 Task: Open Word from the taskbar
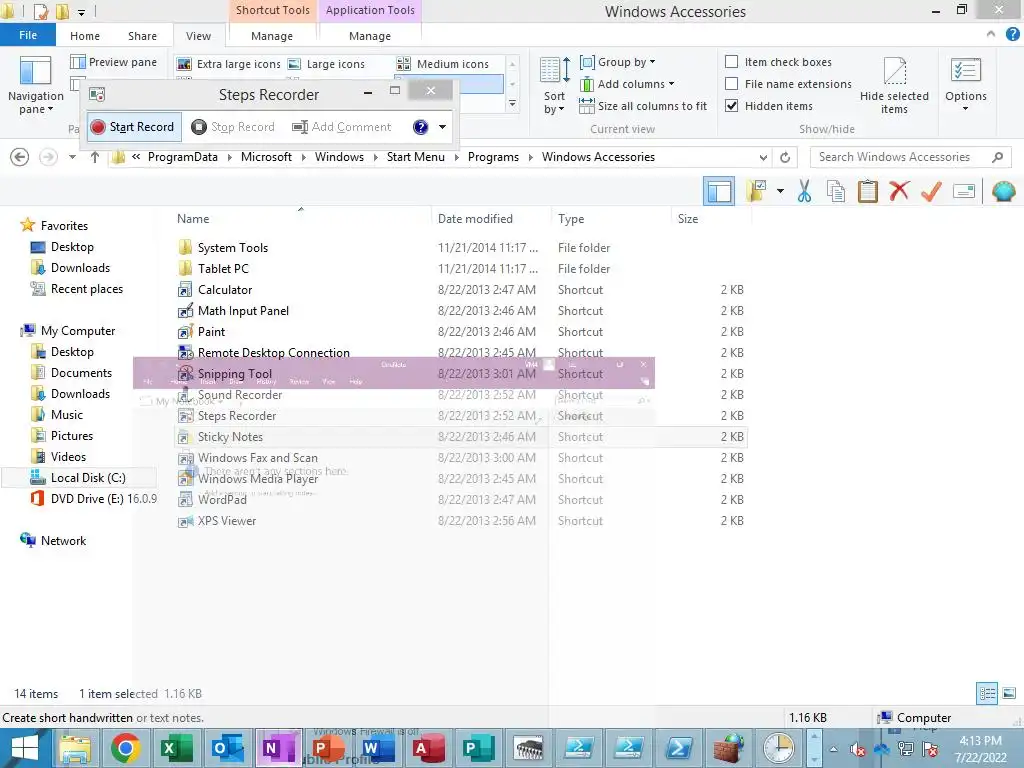pyautogui.click(x=379, y=748)
